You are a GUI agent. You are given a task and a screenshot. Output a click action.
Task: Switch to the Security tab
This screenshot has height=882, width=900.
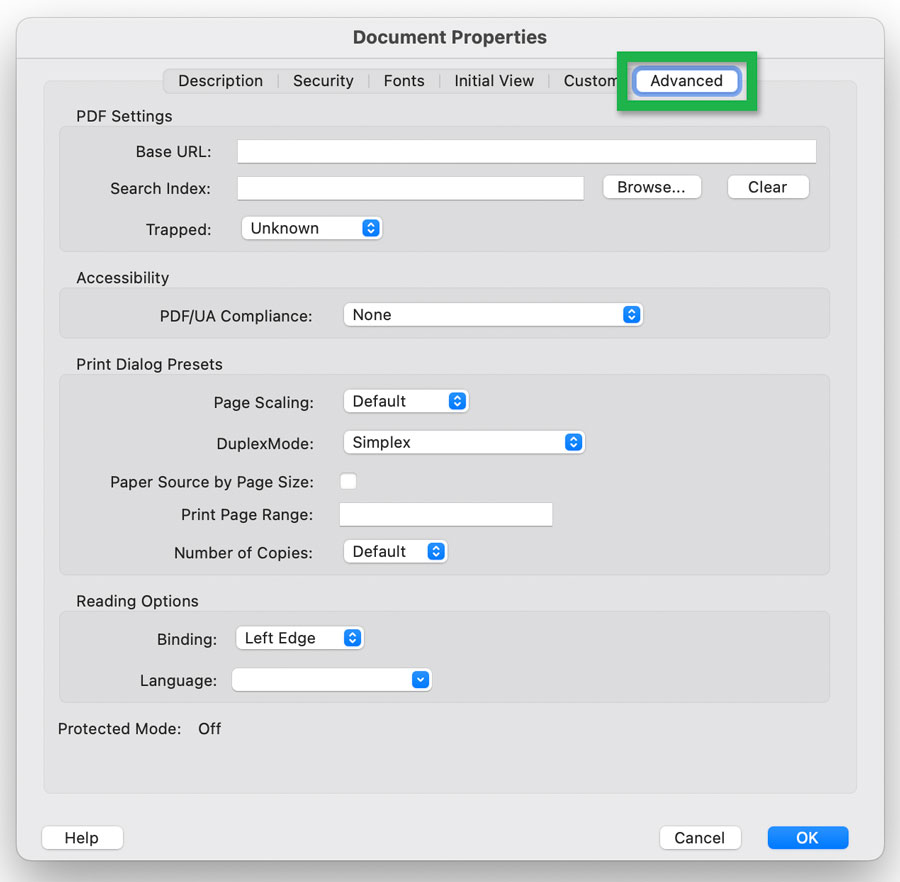[322, 81]
